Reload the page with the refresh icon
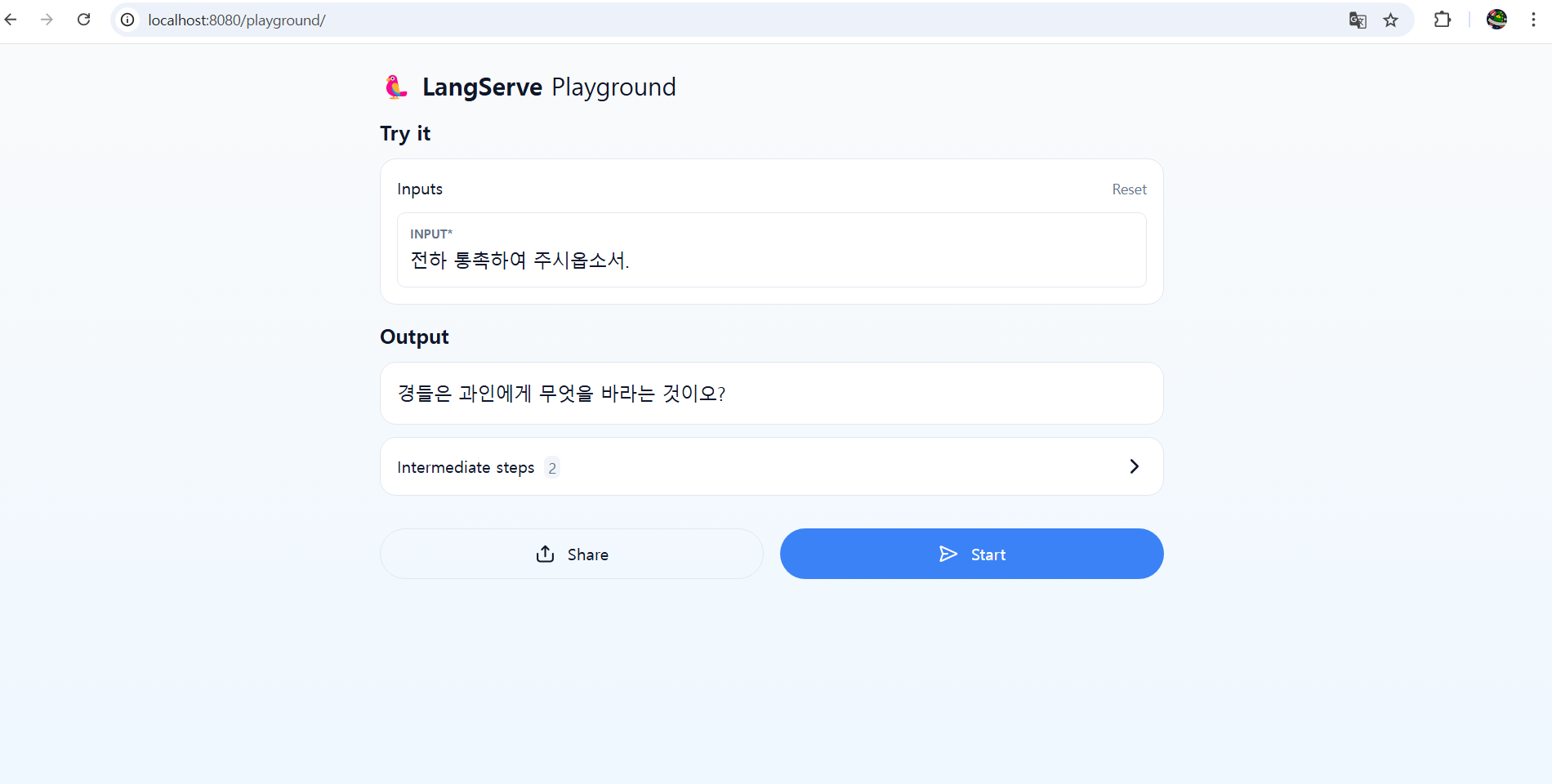This screenshot has height=784, width=1552. [83, 20]
